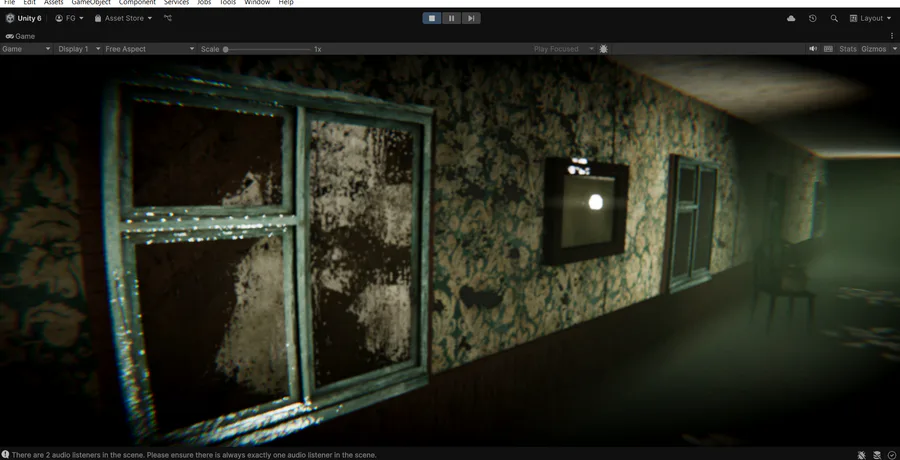Click the 1x scale value

click(x=317, y=49)
